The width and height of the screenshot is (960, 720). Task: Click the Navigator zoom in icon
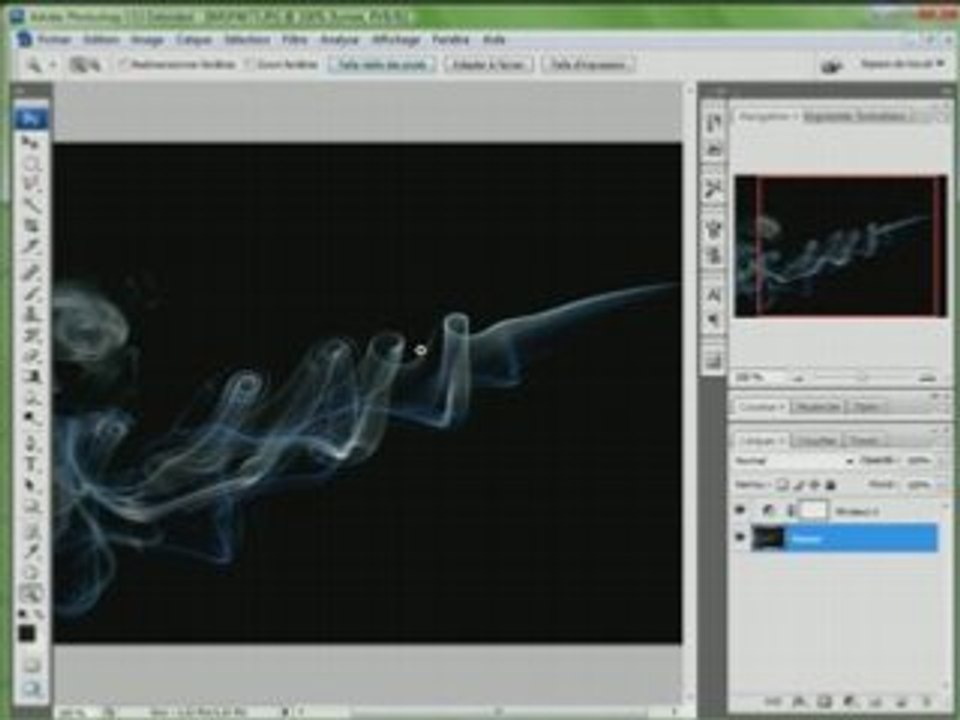(x=927, y=378)
